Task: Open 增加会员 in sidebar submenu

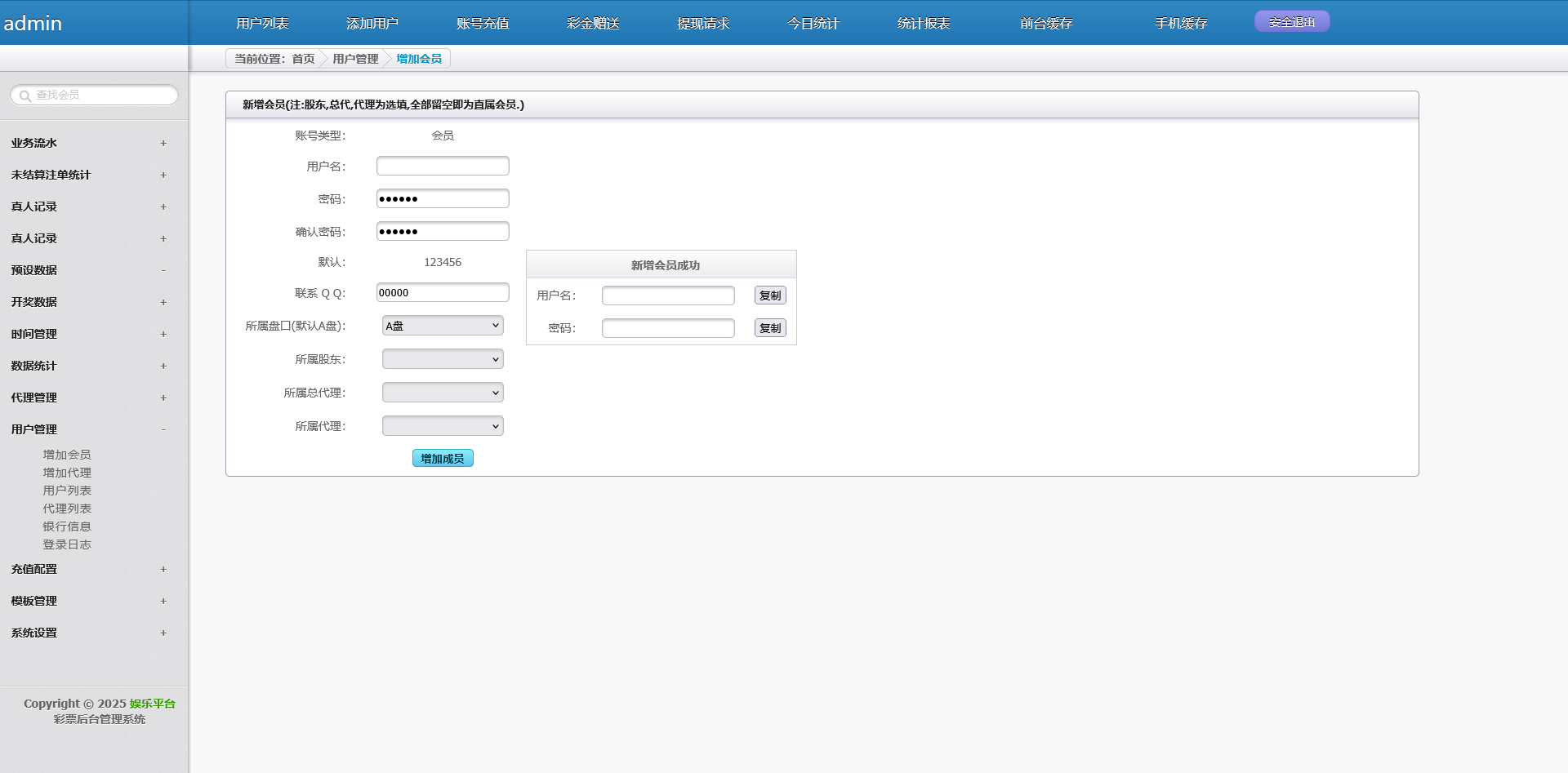Action: (67, 455)
